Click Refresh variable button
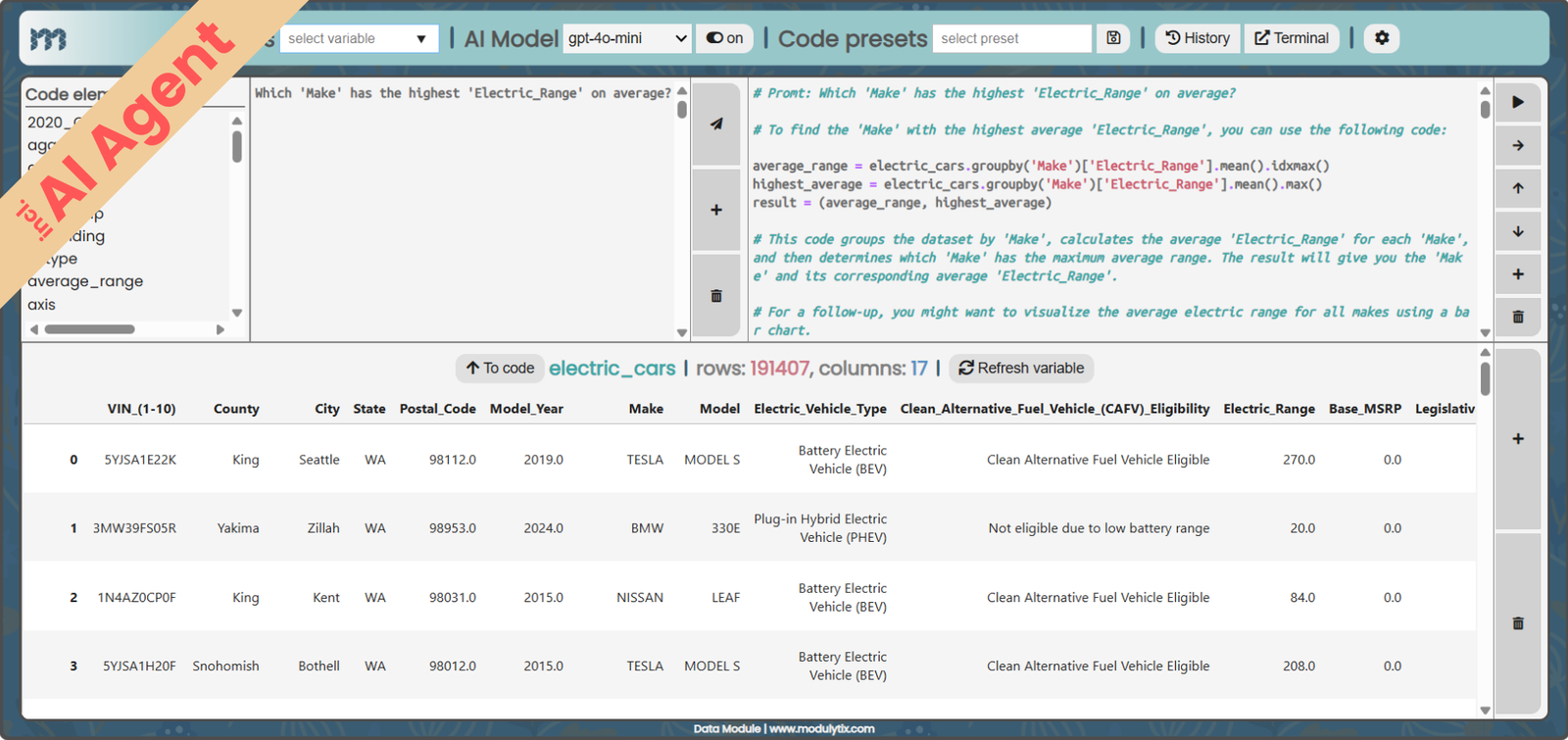The width and height of the screenshot is (1568, 740). tap(1021, 369)
